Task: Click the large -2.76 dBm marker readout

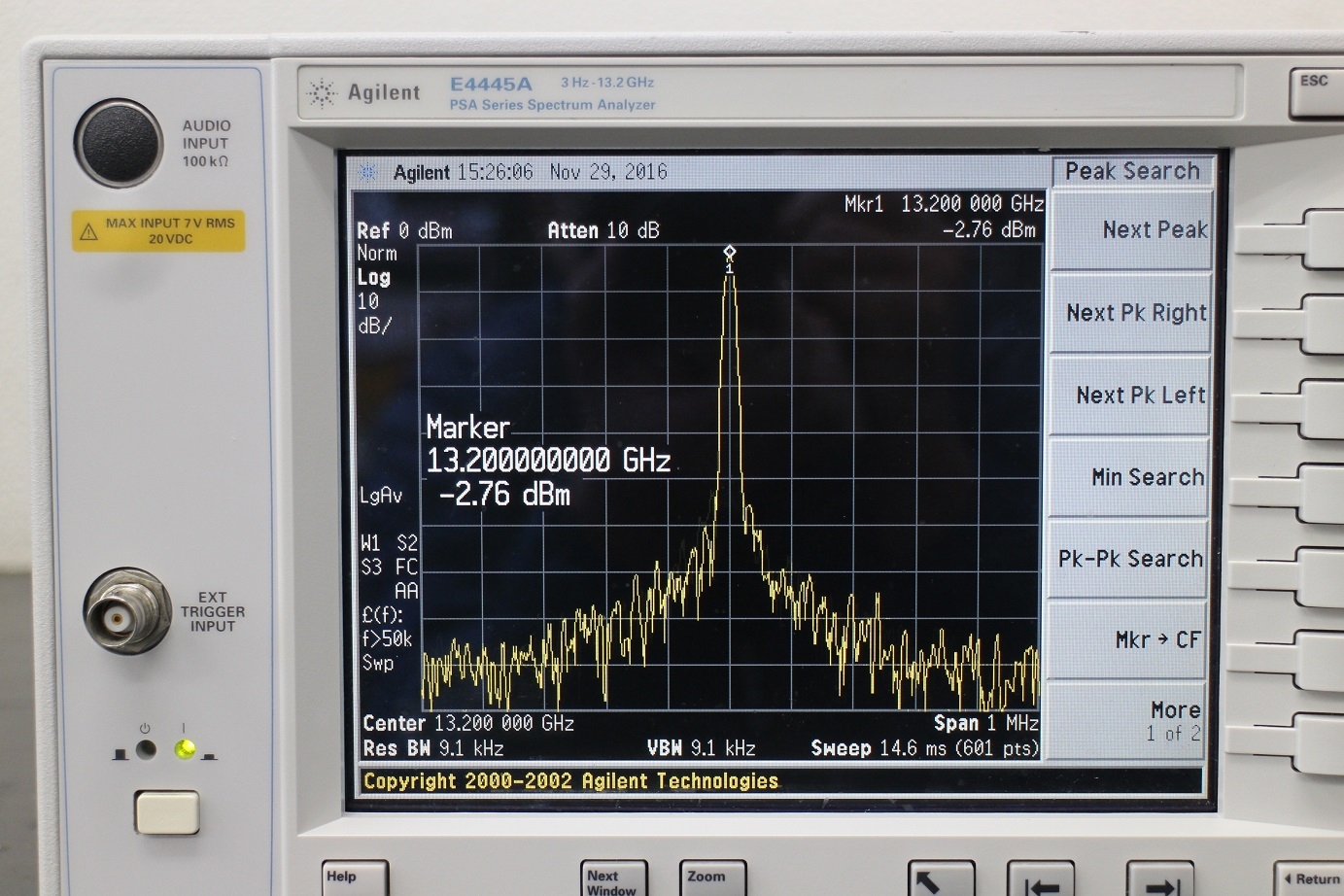Action: pos(504,495)
